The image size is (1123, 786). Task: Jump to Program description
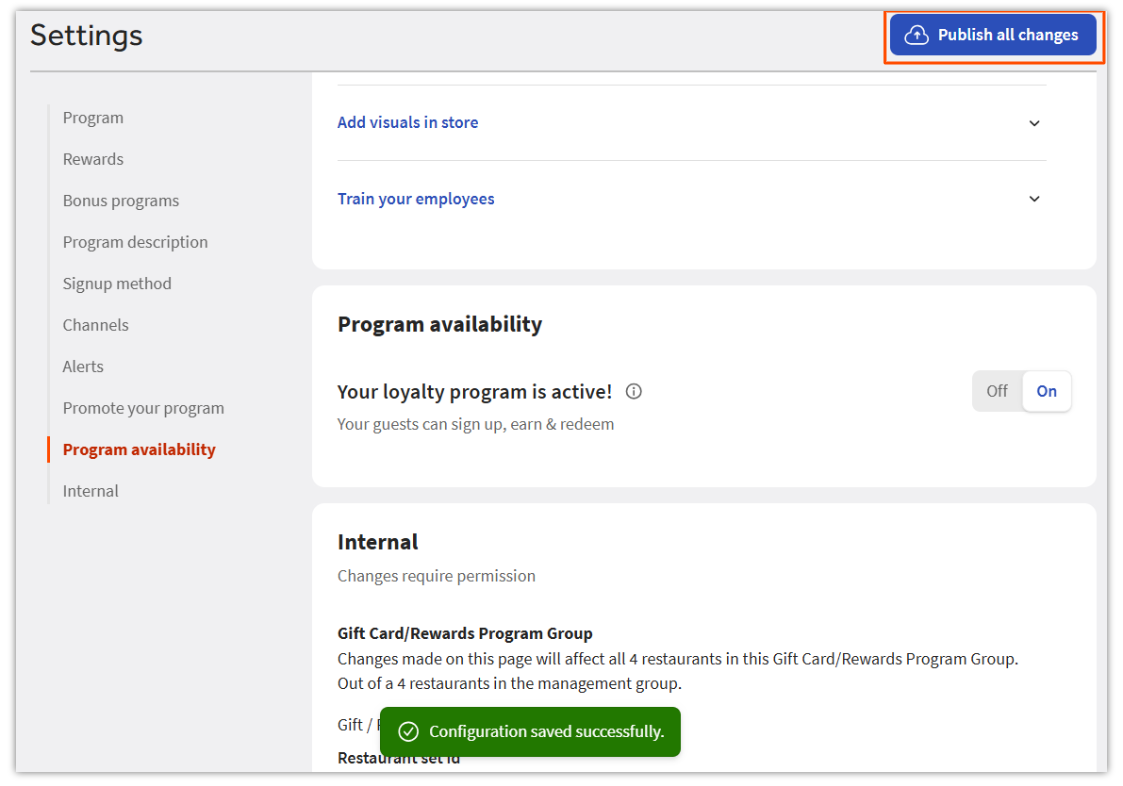click(x=135, y=242)
